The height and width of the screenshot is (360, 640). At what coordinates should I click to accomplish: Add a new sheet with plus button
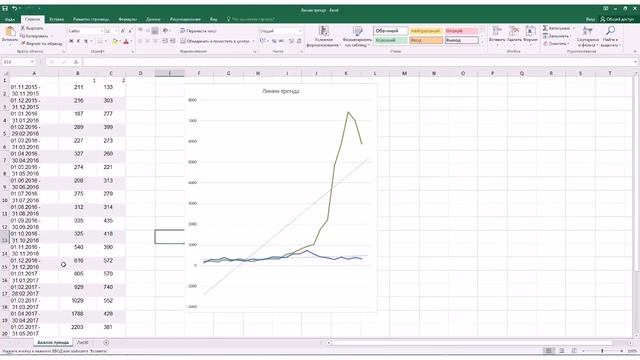(106, 342)
